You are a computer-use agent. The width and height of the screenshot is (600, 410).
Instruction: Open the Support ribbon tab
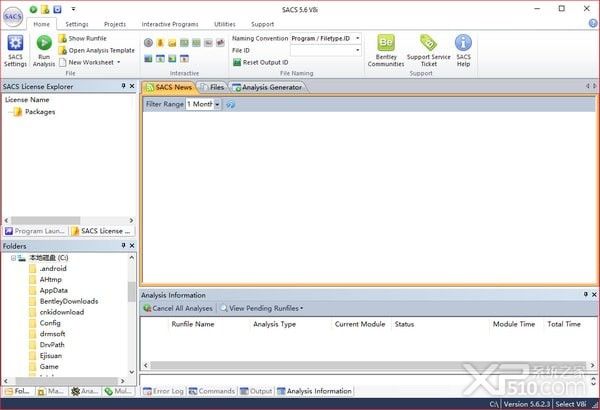tap(262, 24)
